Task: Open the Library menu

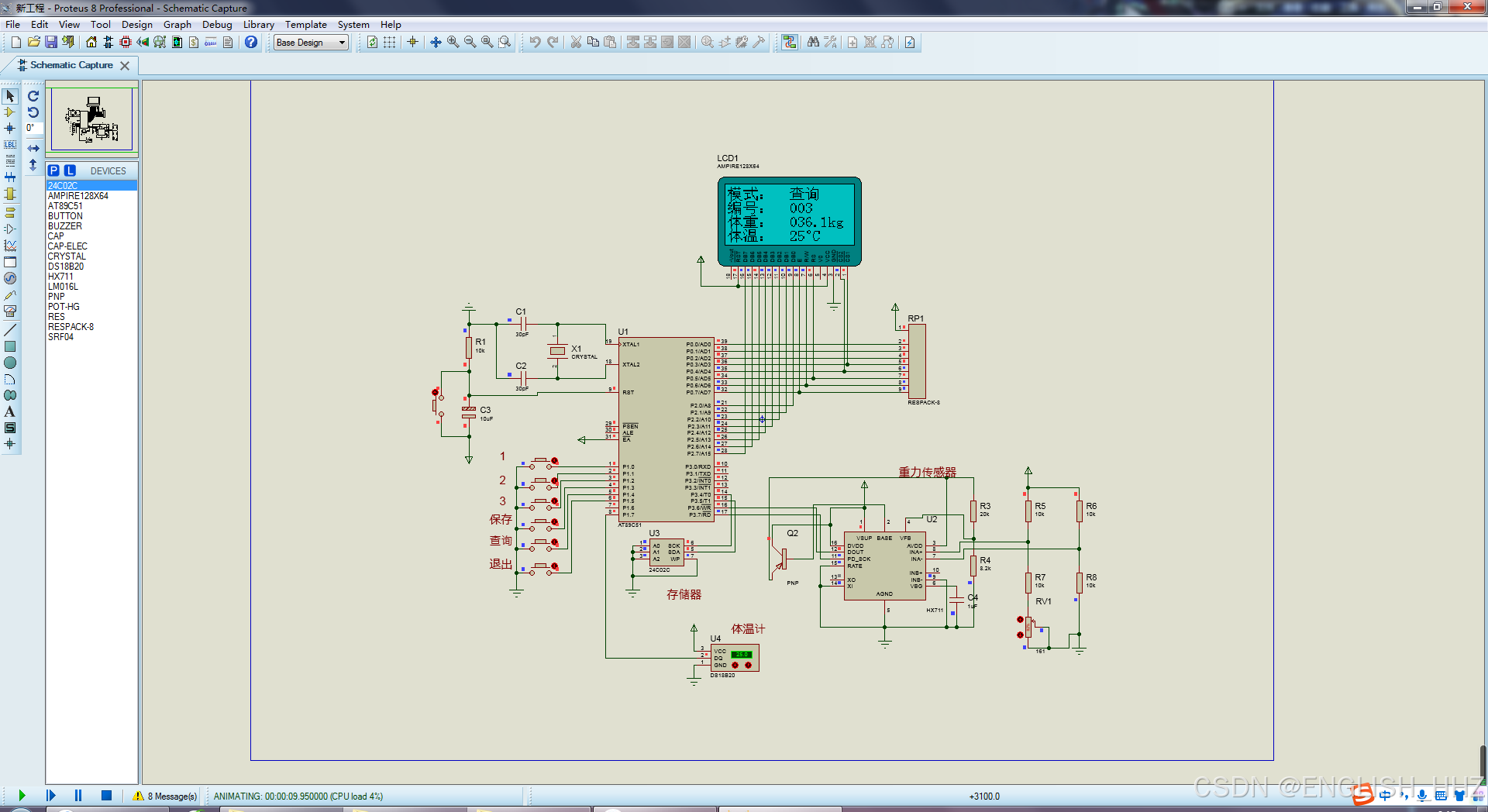Action: coord(258,25)
